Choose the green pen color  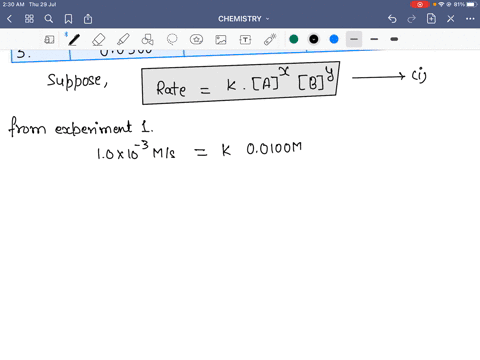click(294, 39)
